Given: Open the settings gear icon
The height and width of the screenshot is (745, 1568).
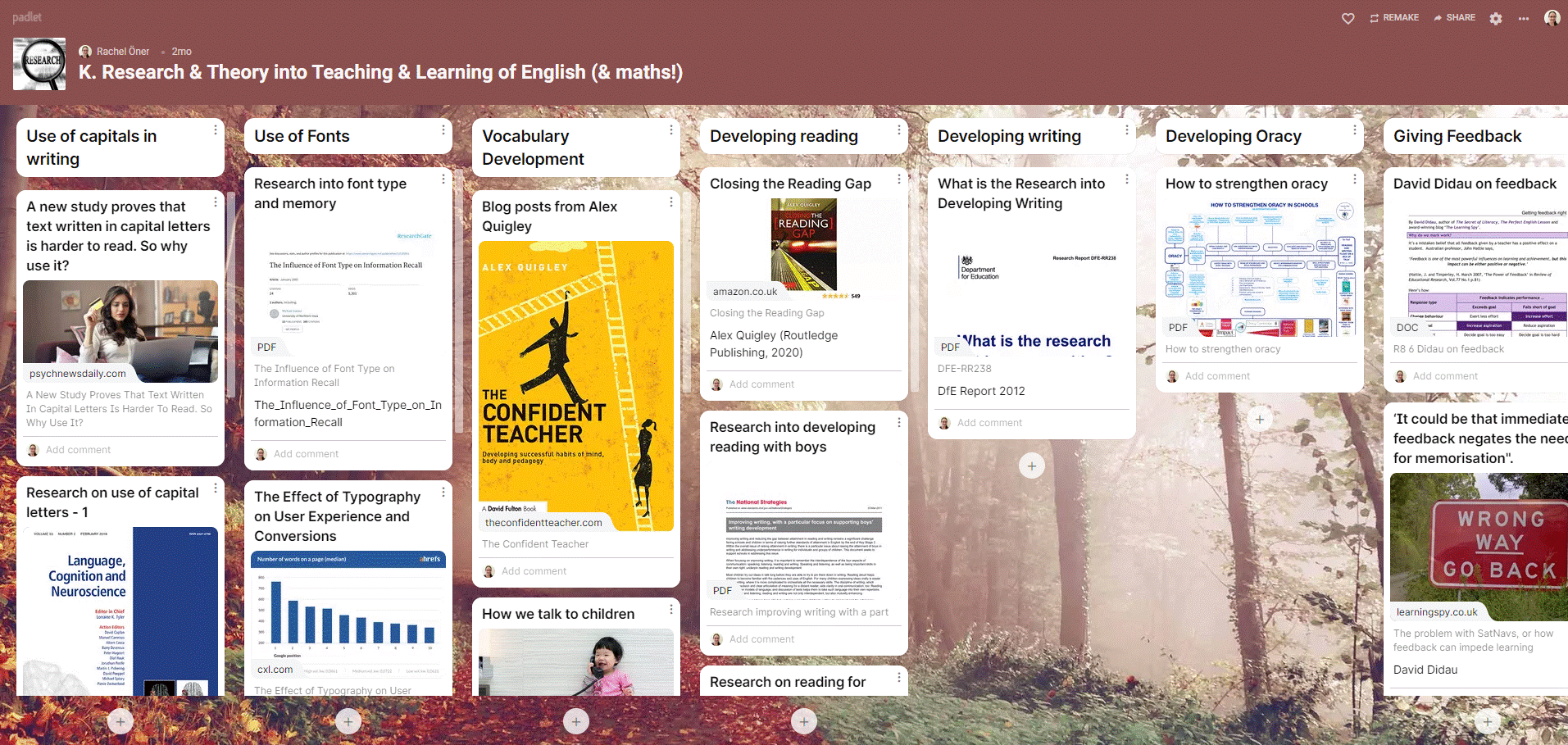Looking at the screenshot, I should [x=1496, y=18].
